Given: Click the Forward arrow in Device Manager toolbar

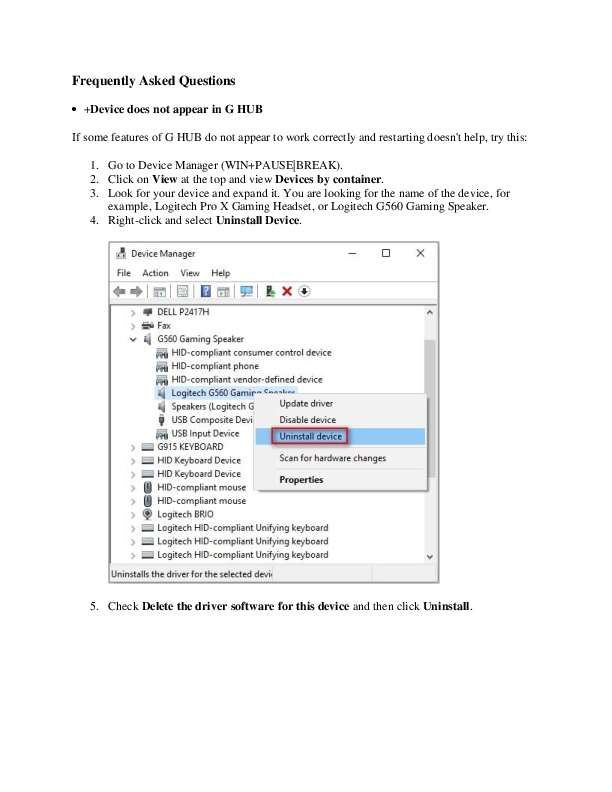Looking at the screenshot, I should coord(136,291).
